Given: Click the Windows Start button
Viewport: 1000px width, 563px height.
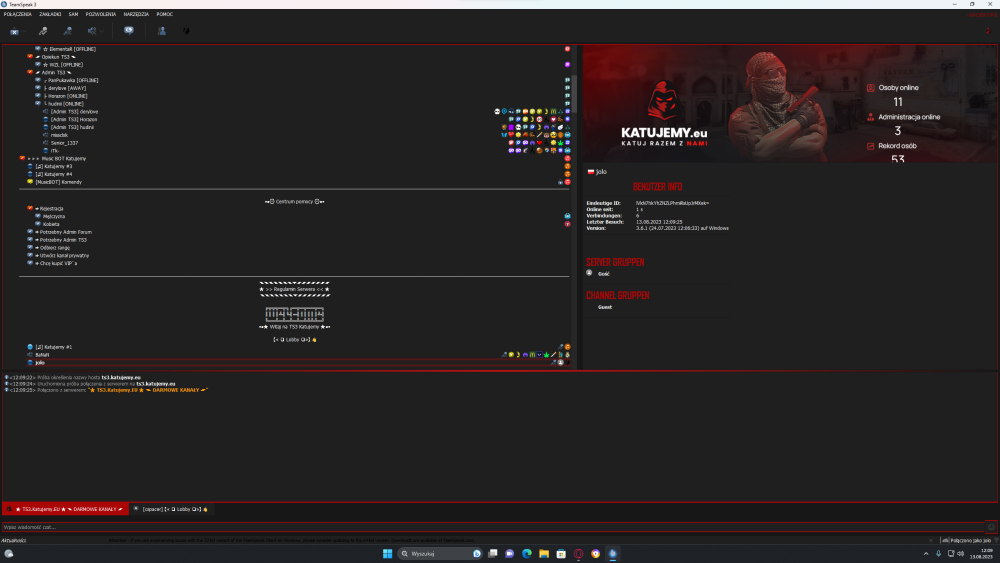Looking at the screenshot, I should [x=387, y=553].
